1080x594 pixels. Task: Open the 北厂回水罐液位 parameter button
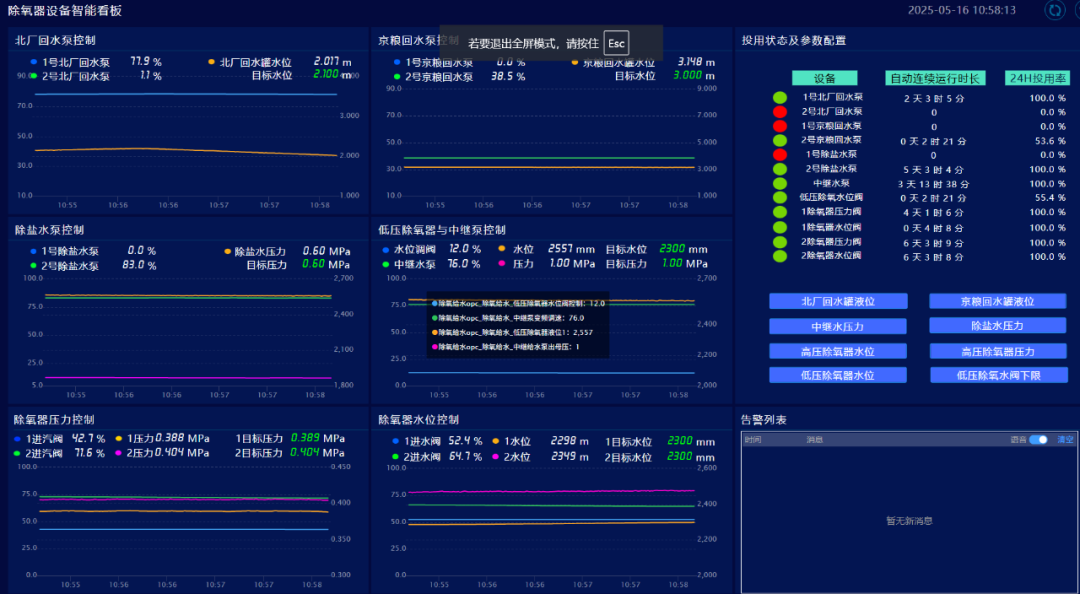838,301
